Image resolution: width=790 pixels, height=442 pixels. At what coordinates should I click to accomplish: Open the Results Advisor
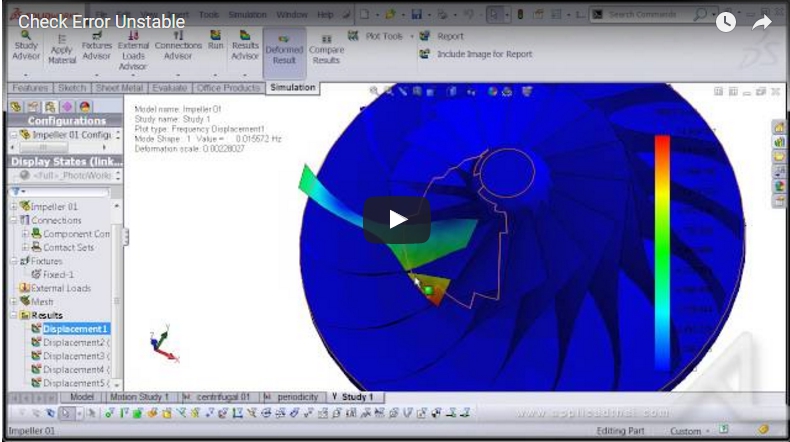coord(245,46)
